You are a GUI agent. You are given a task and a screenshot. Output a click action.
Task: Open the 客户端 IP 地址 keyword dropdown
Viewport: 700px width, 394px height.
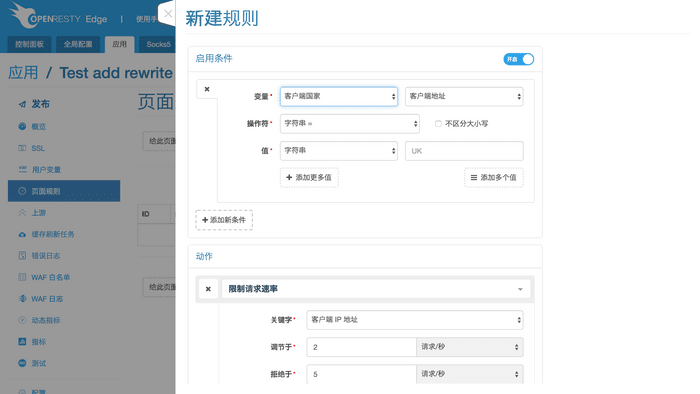[x=415, y=320]
